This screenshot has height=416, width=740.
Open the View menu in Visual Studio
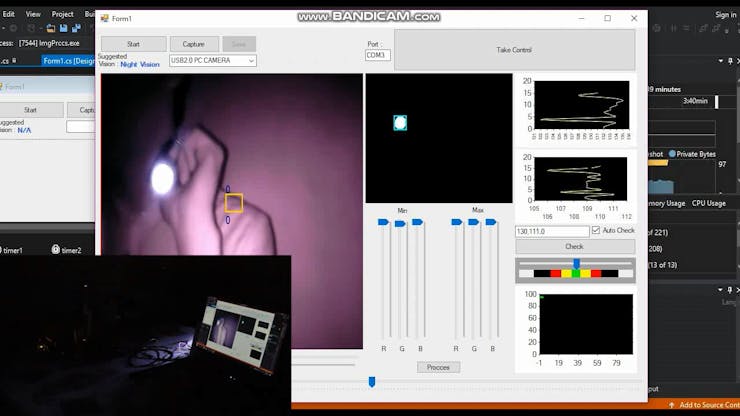click(x=33, y=14)
